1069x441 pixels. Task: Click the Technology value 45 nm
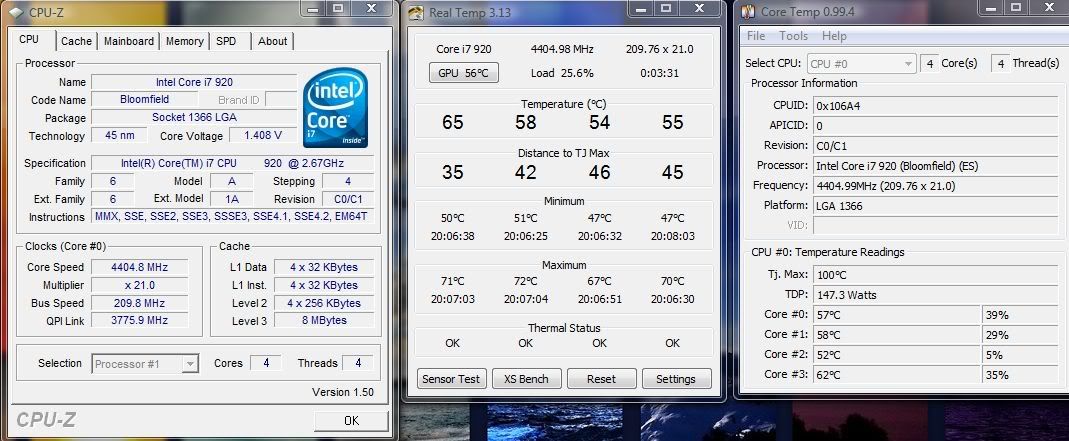click(x=120, y=136)
